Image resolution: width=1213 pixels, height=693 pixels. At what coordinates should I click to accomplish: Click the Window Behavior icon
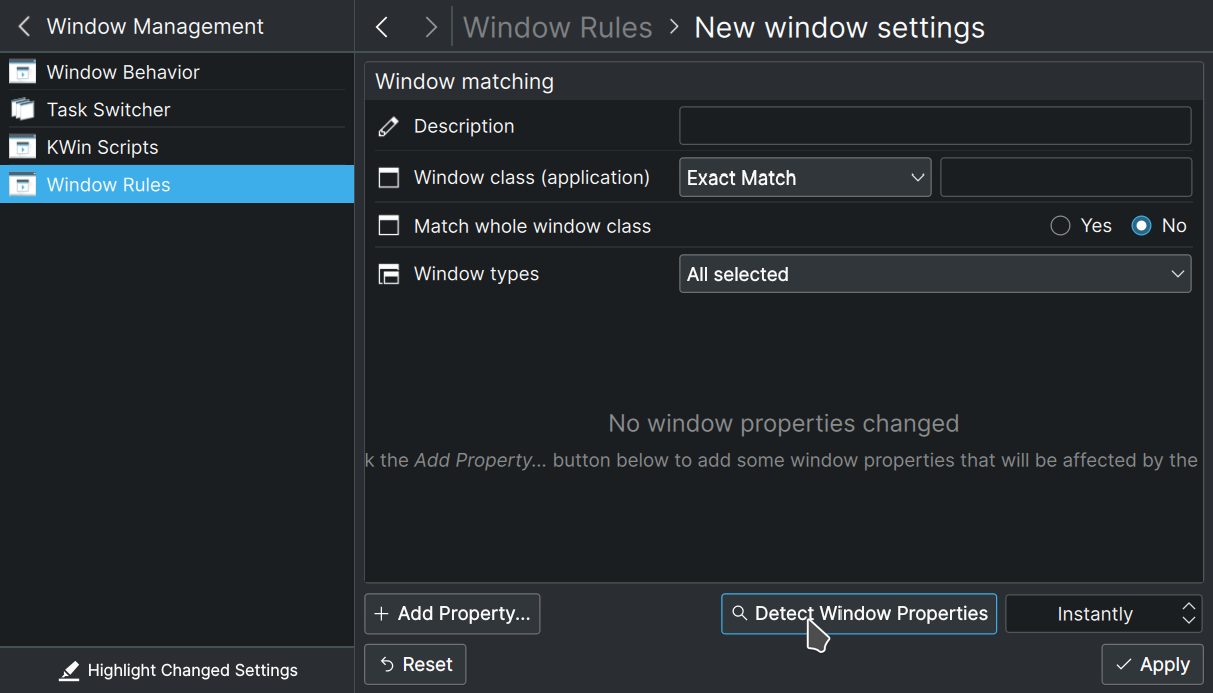22,72
